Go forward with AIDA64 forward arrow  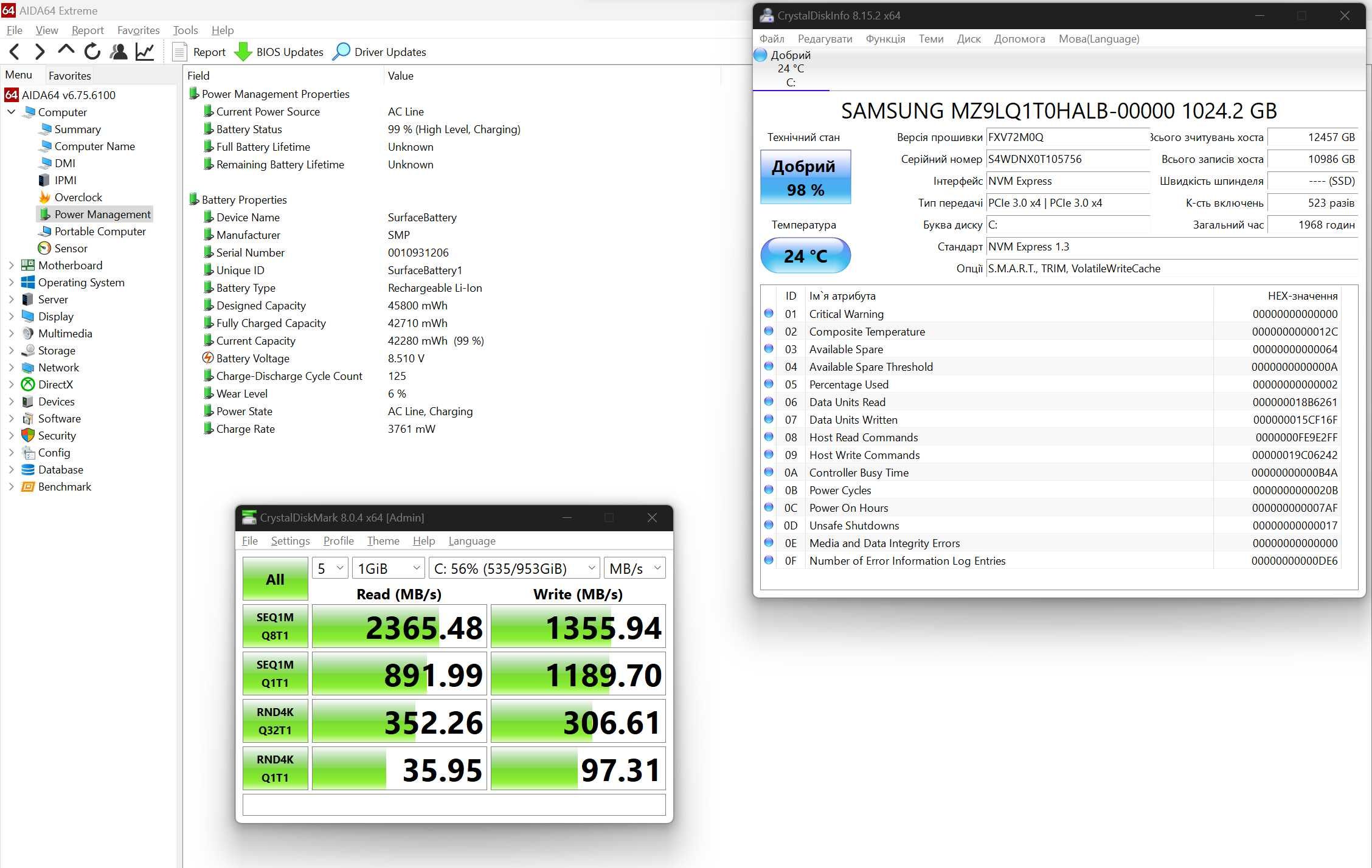tap(40, 52)
